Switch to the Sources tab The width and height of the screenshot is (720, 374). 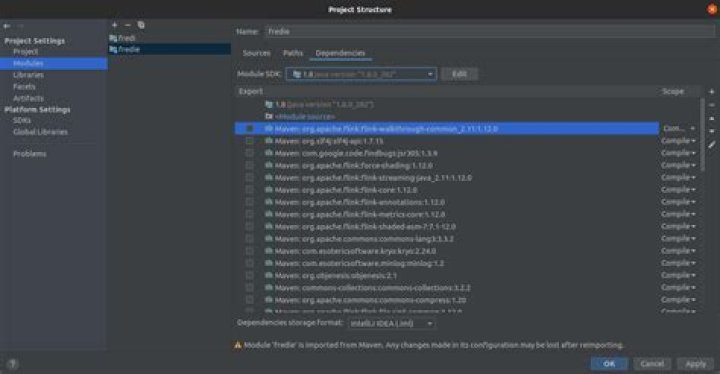click(x=256, y=53)
